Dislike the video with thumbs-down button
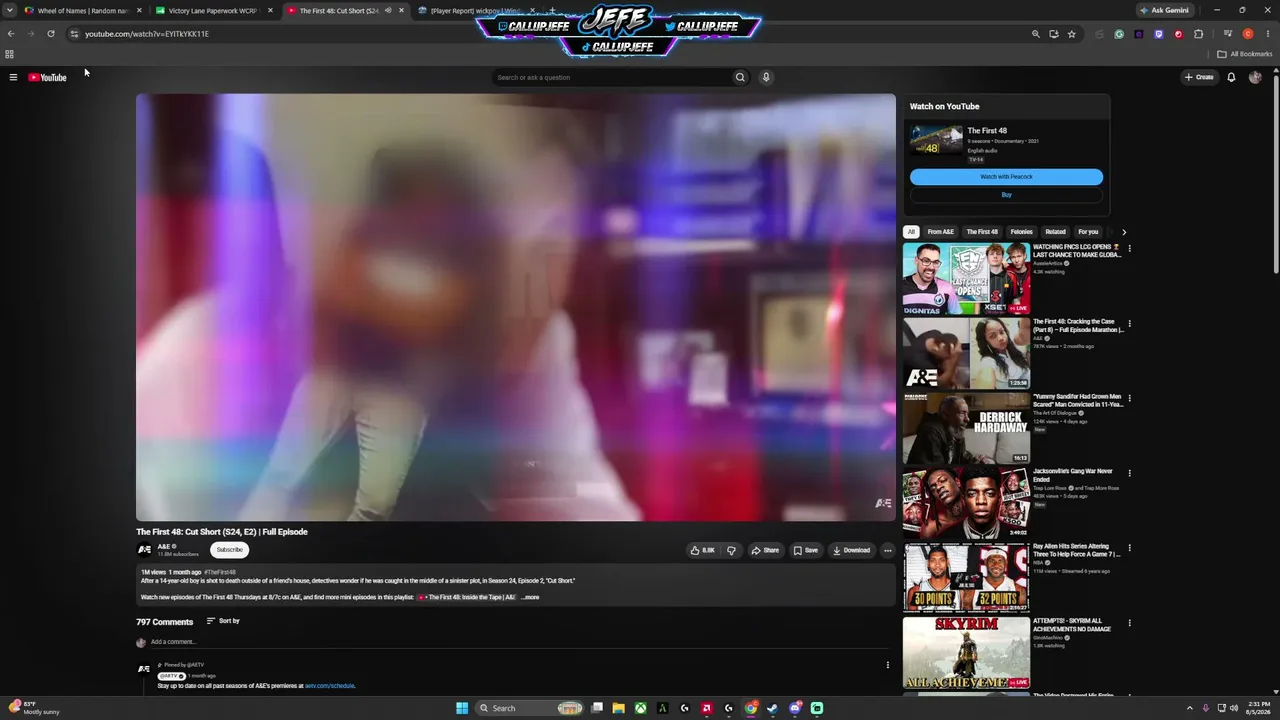This screenshot has width=1280, height=720. tap(731, 550)
